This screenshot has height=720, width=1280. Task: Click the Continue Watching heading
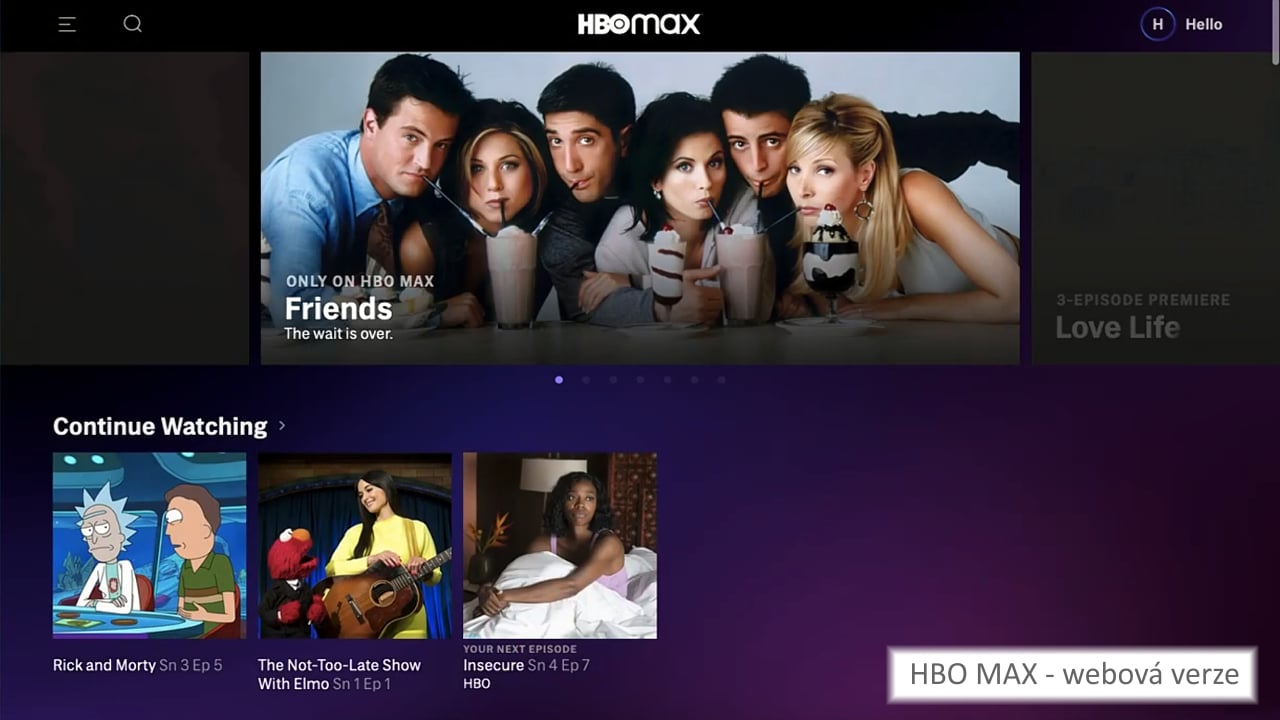click(160, 426)
